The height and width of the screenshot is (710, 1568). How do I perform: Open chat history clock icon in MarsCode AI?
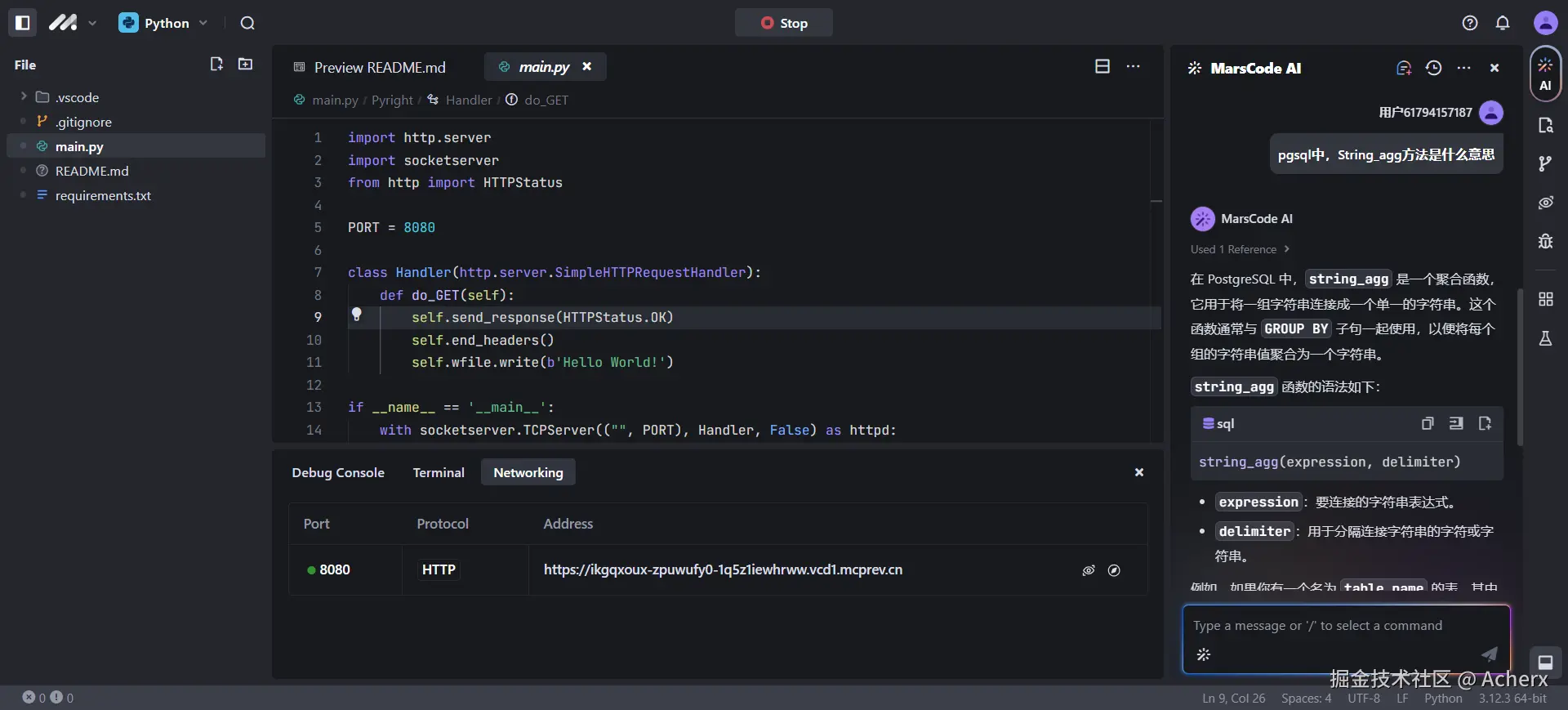click(x=1433, y=68)
